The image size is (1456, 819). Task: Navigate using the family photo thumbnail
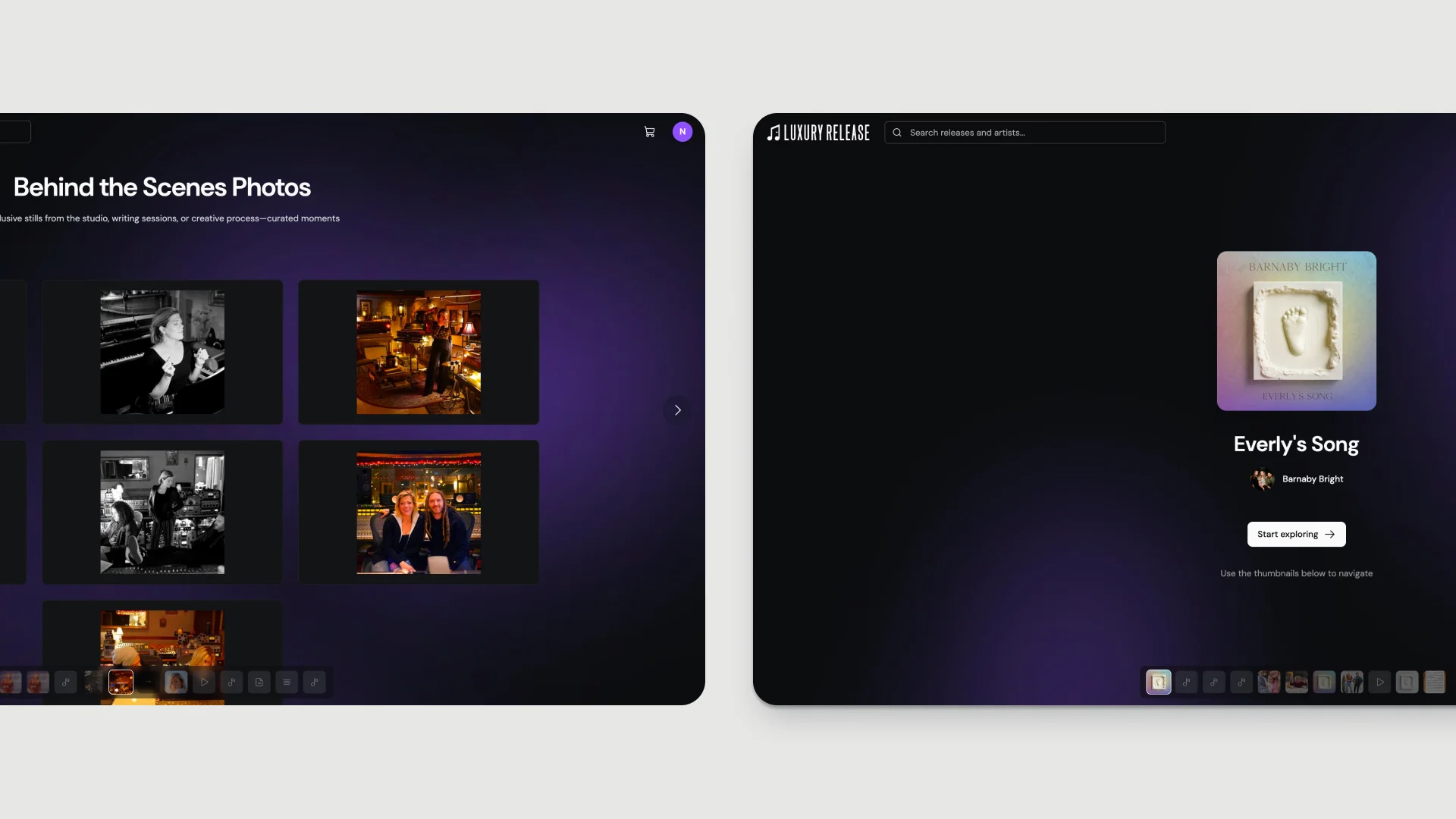point(1269,682)
